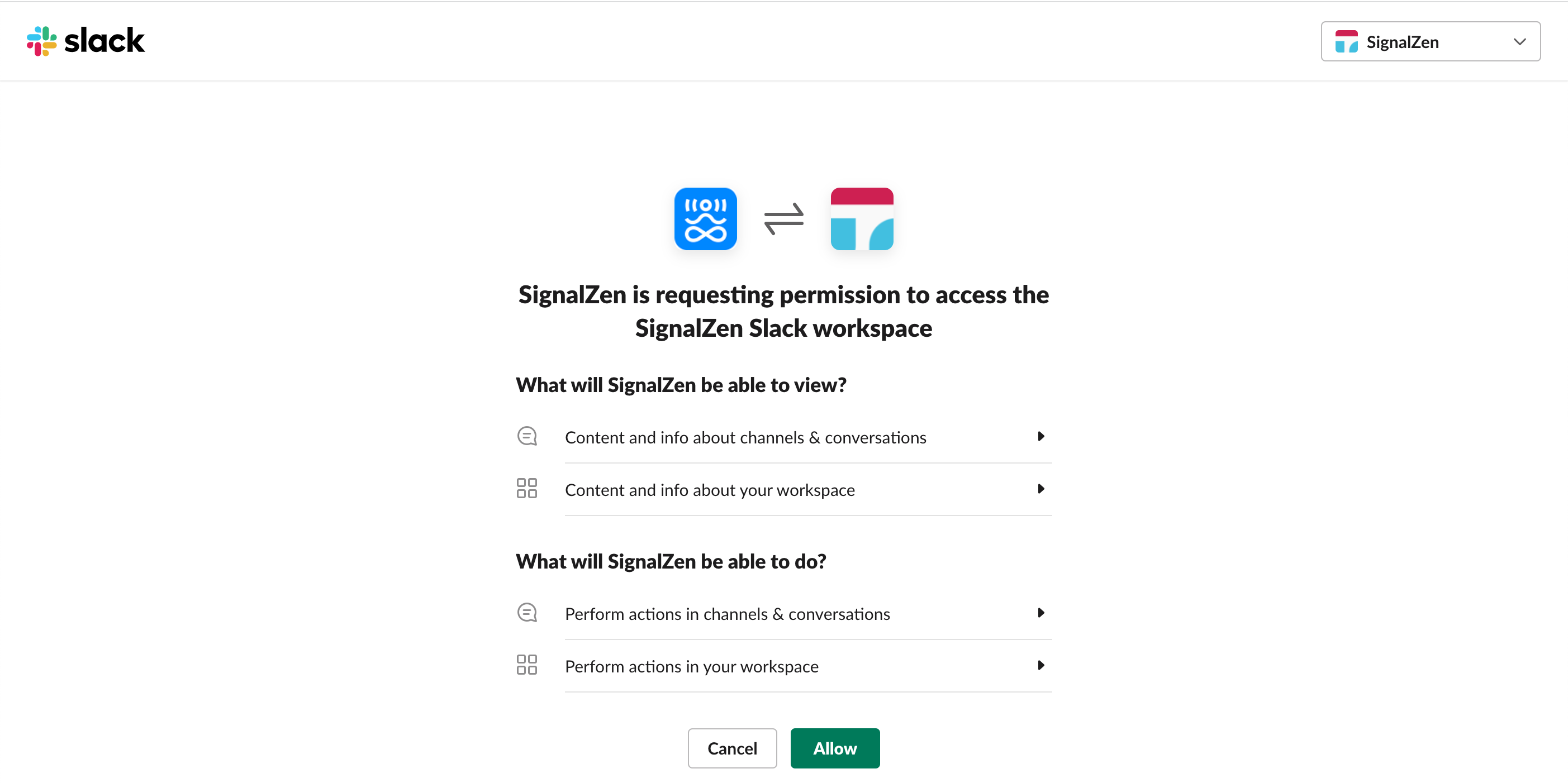Select 'Perform actions in channels & conversations'
The height and width of the screenshot is (783, 1568).
click(728, 614)
